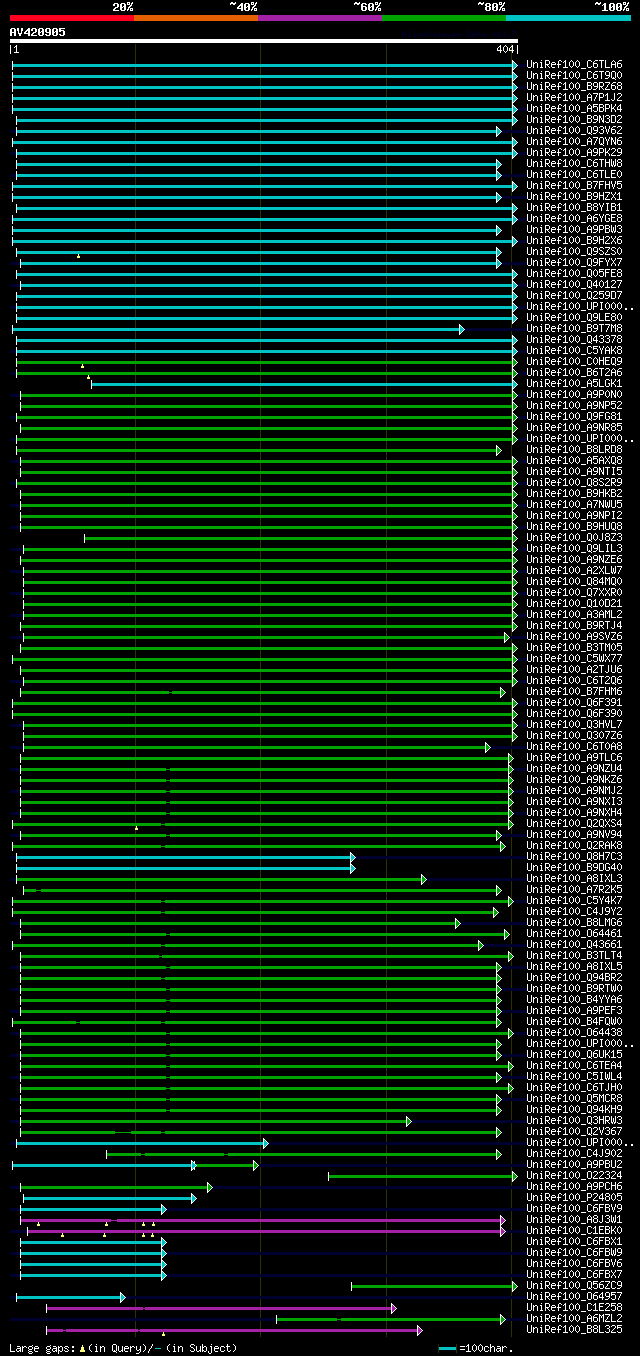Select the UniRef100_Q9LIL3 label
Screen dimensions: 640x1356
[x=574, y=548]
